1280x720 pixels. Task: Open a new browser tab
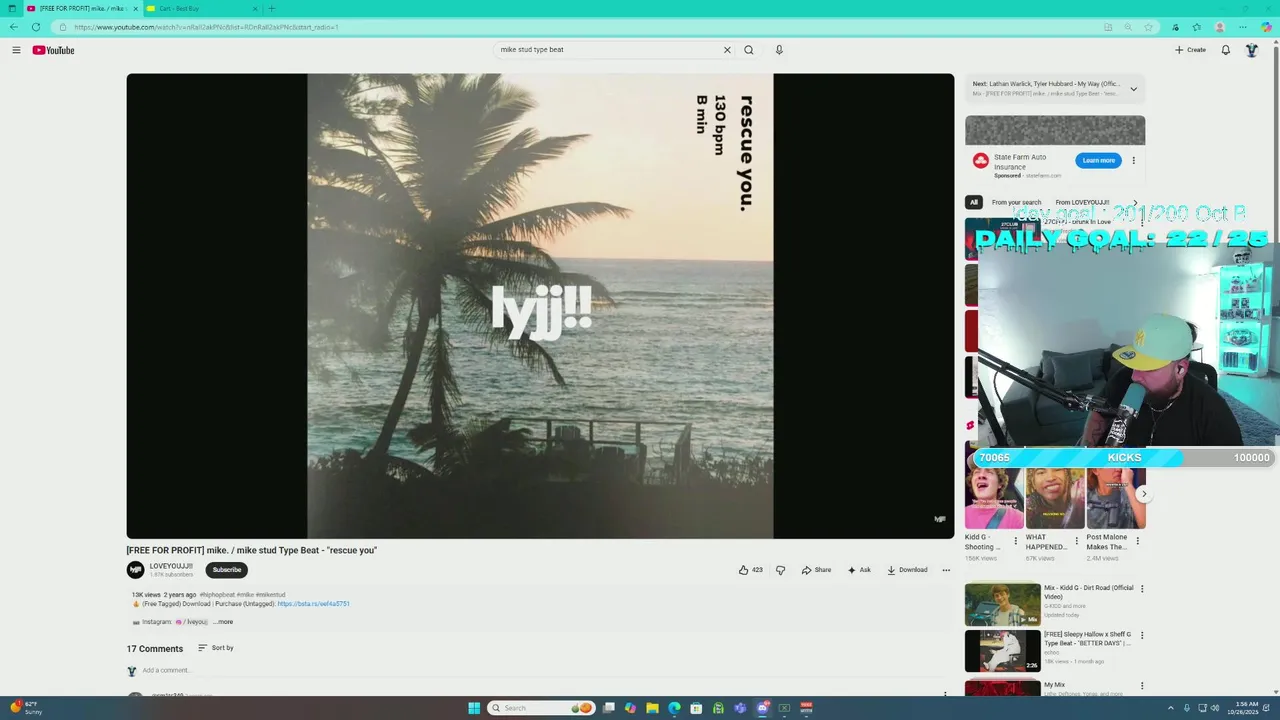pyautogui.click(x=271, y=8)
